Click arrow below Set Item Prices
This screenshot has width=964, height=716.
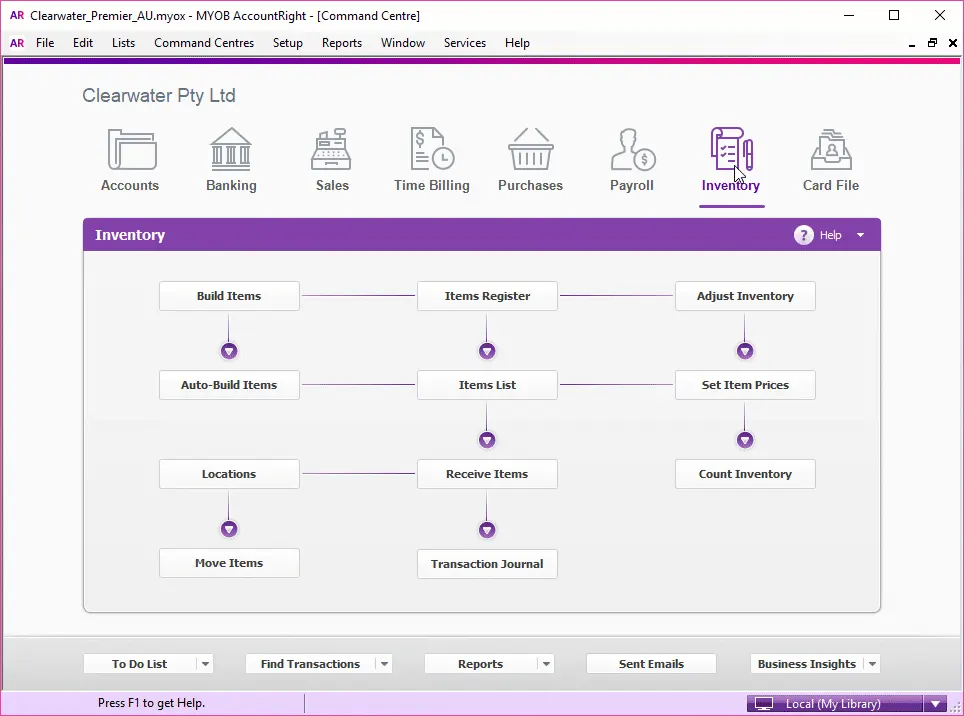745,440
